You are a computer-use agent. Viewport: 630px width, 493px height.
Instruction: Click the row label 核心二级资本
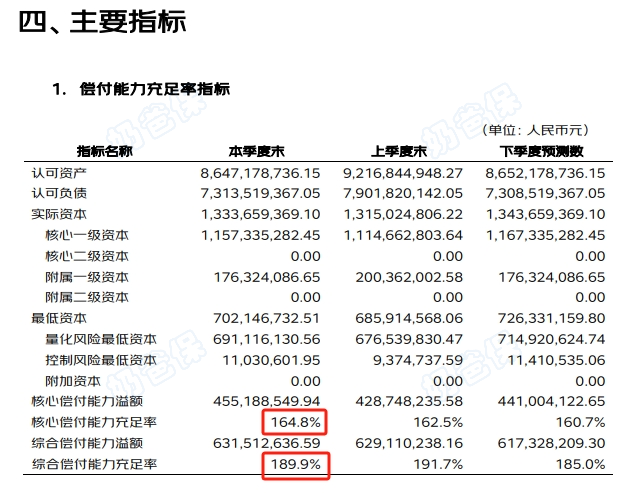click(x=87, y=256)
